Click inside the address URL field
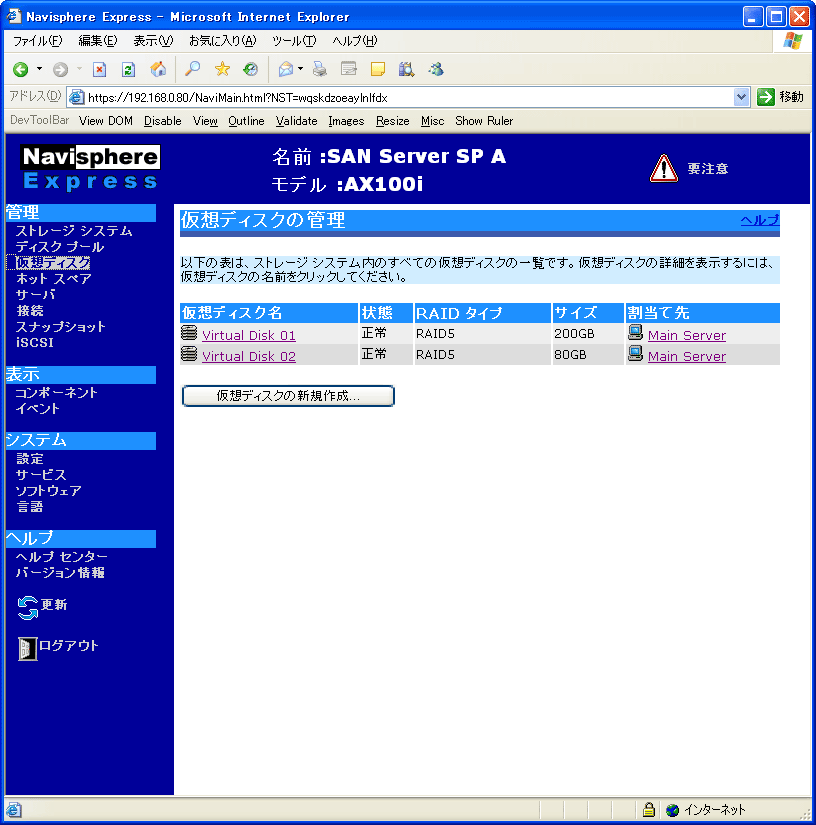This screenshot has width=816, height=825. pos(400,97)
